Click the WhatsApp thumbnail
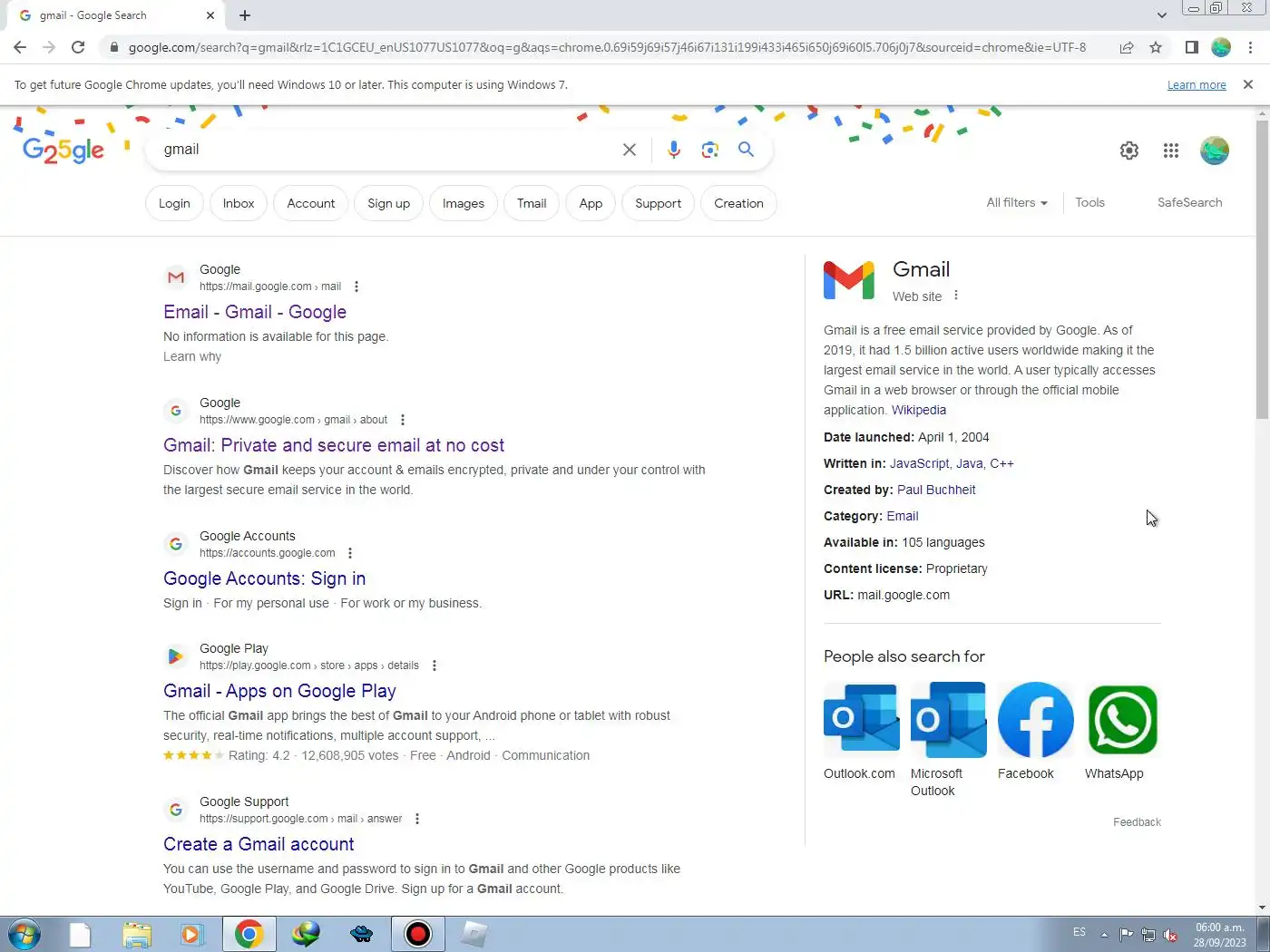Image resolution: width=1270 pixels, height=952 pixels. pos(1123,719)
